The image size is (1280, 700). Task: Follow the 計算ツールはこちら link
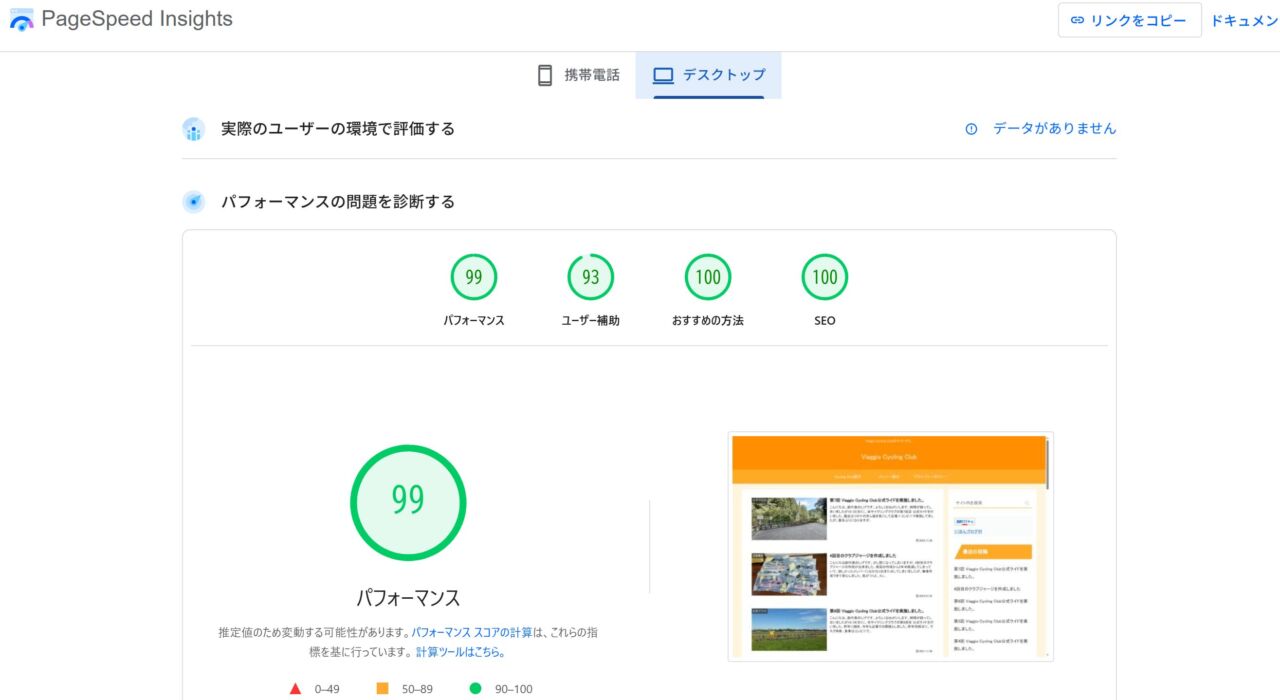click(x=460, y=652)
